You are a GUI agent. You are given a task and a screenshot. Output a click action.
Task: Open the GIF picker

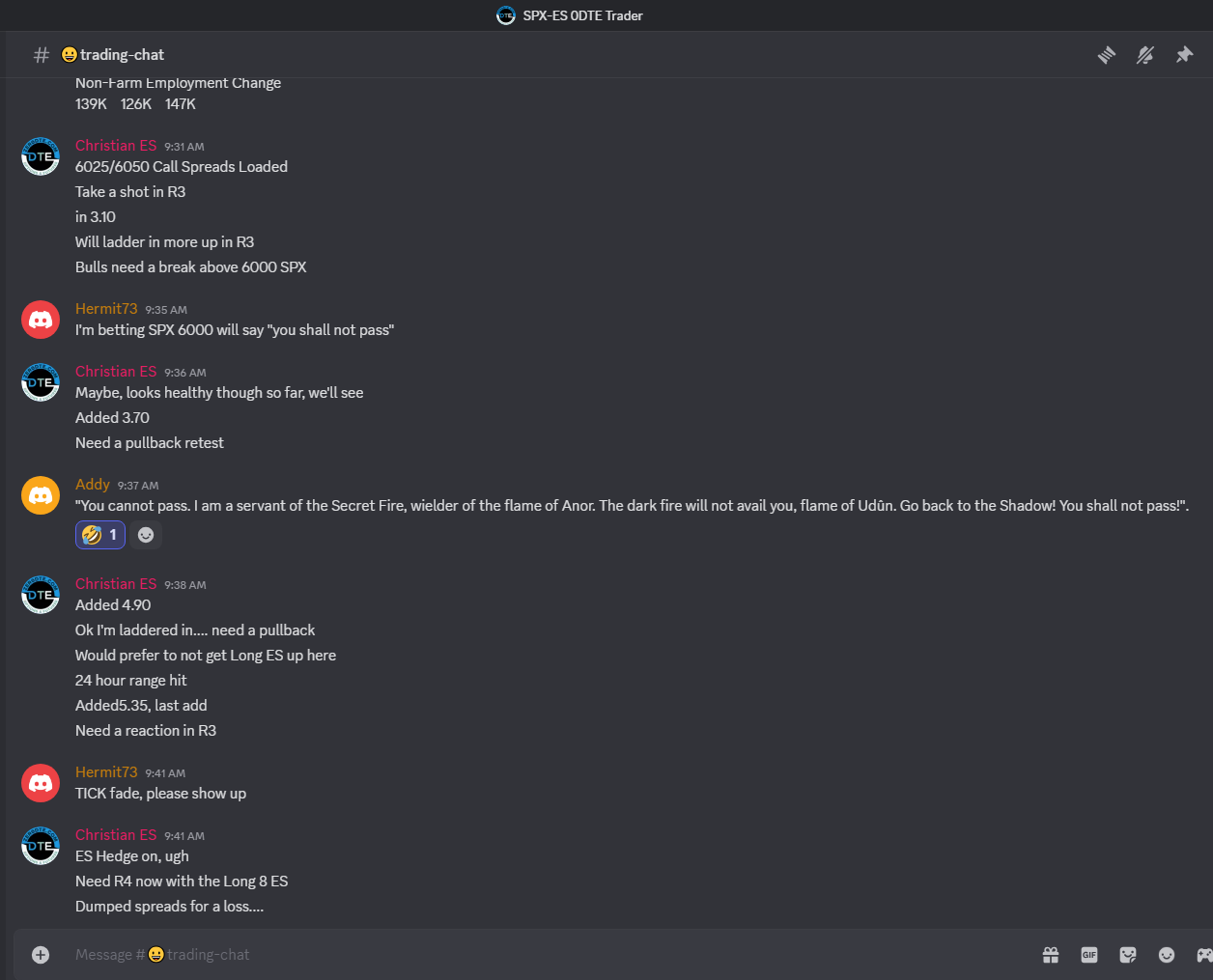point(1089,955)
